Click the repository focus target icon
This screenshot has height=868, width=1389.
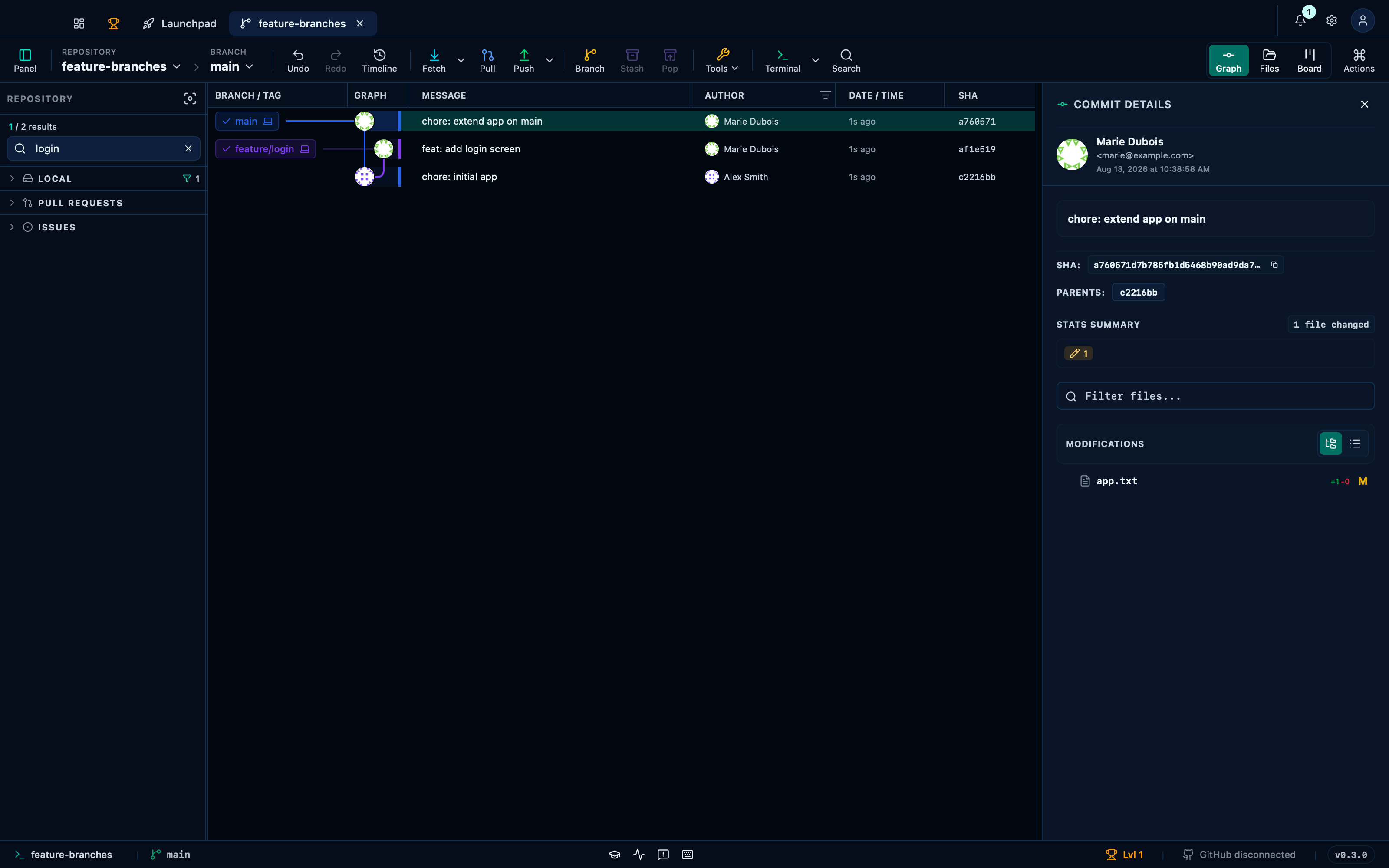(190, 99)
